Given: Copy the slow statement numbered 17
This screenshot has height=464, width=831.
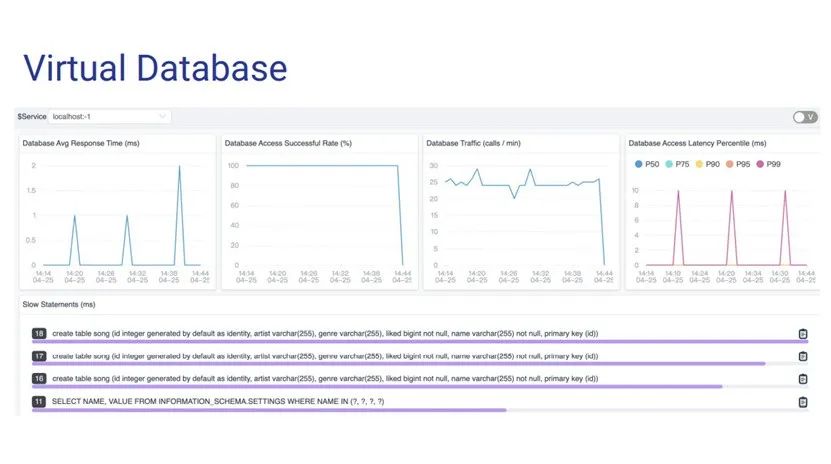Looking at the screenshot, I should point(802,356).
